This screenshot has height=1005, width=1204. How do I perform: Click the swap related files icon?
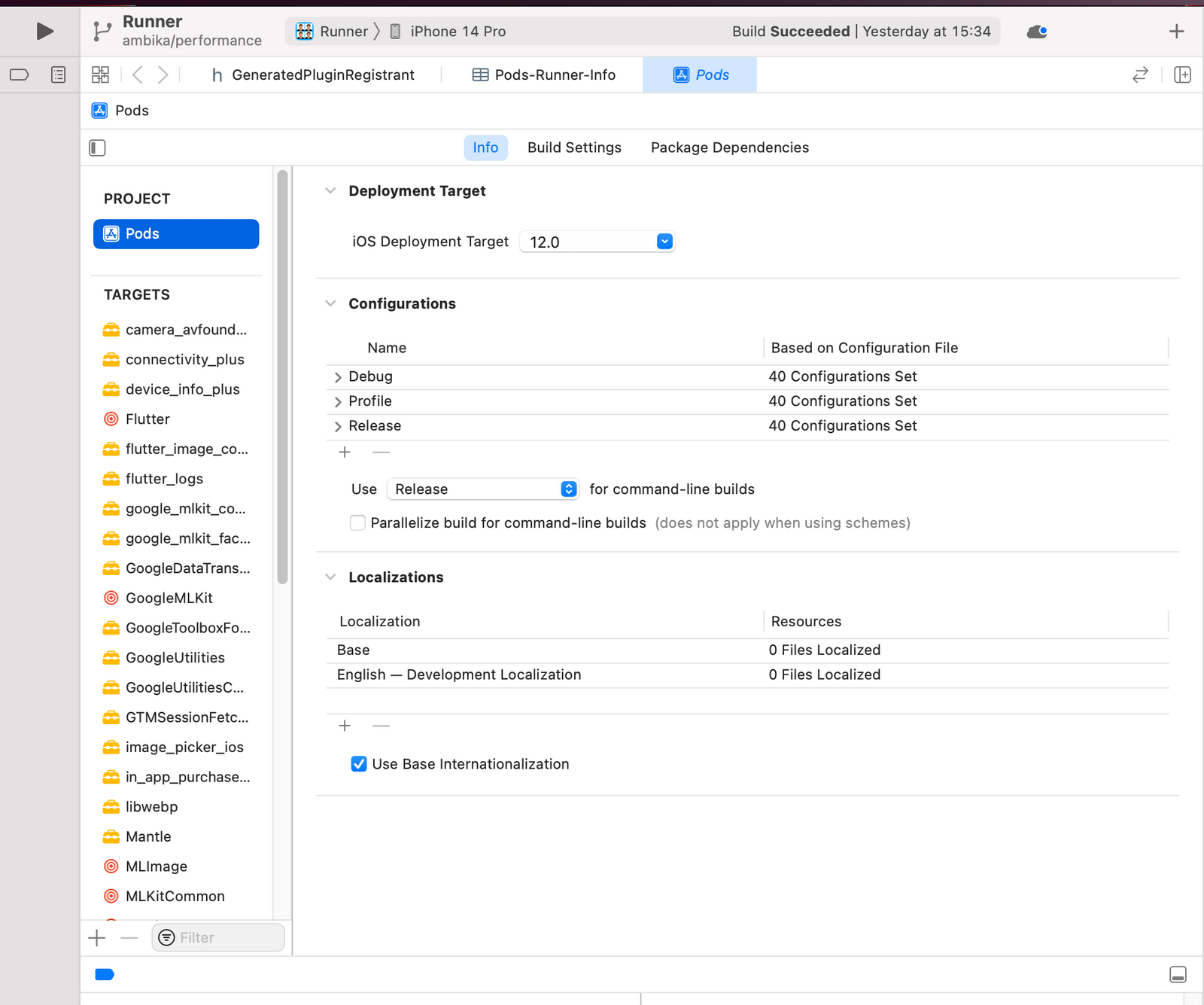click(1140, 75)
